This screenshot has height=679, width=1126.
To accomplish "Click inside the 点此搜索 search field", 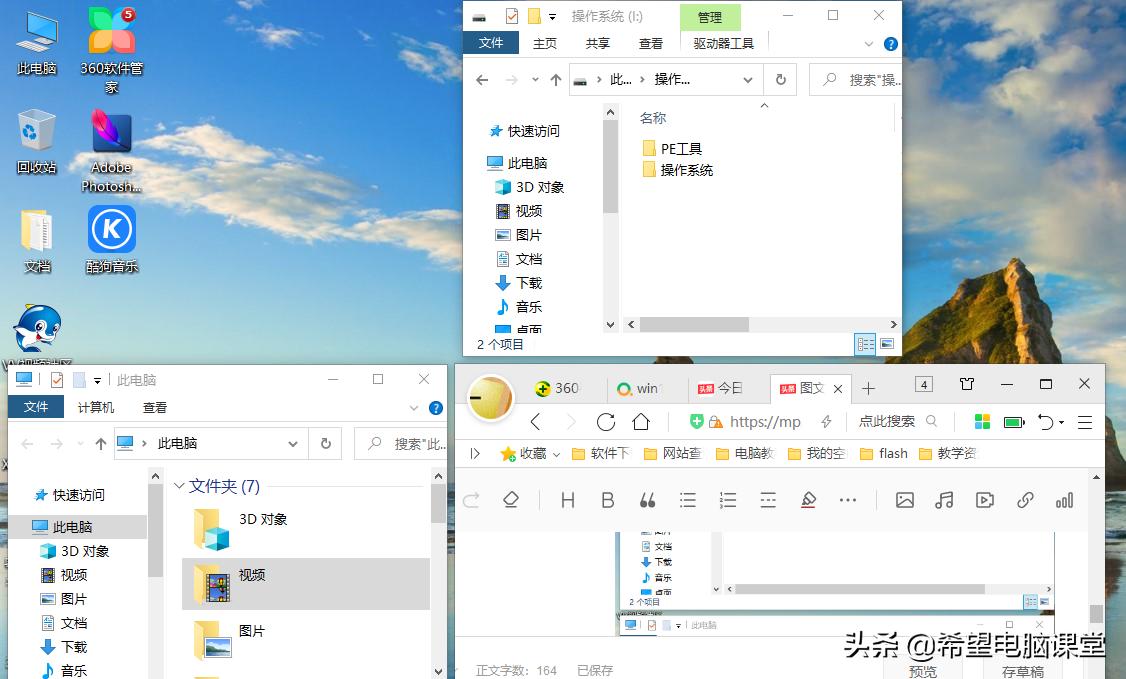I will click(890, 422).
